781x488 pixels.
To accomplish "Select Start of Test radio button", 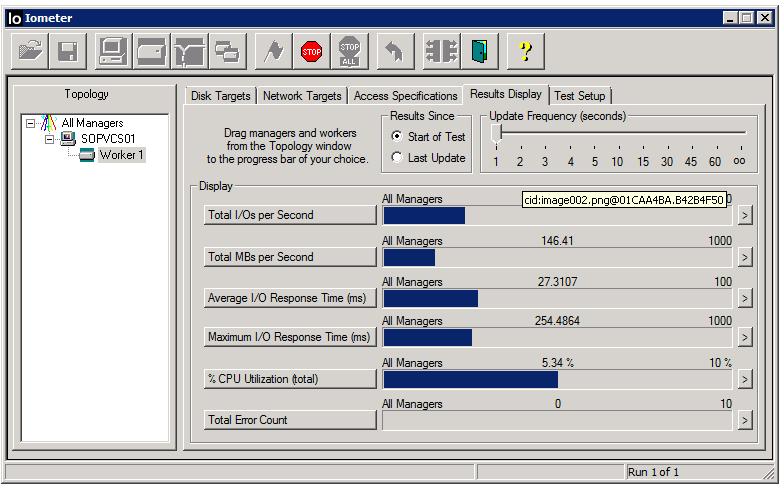I will click(397, 136).
